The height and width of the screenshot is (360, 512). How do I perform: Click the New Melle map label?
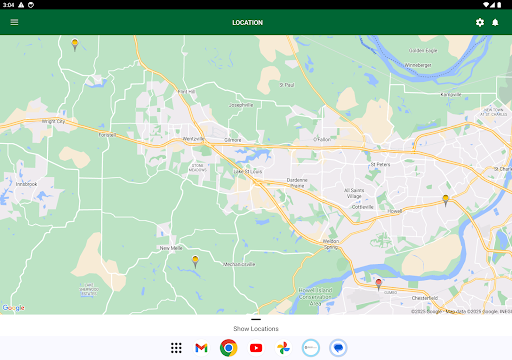click(x=171, y=248)
